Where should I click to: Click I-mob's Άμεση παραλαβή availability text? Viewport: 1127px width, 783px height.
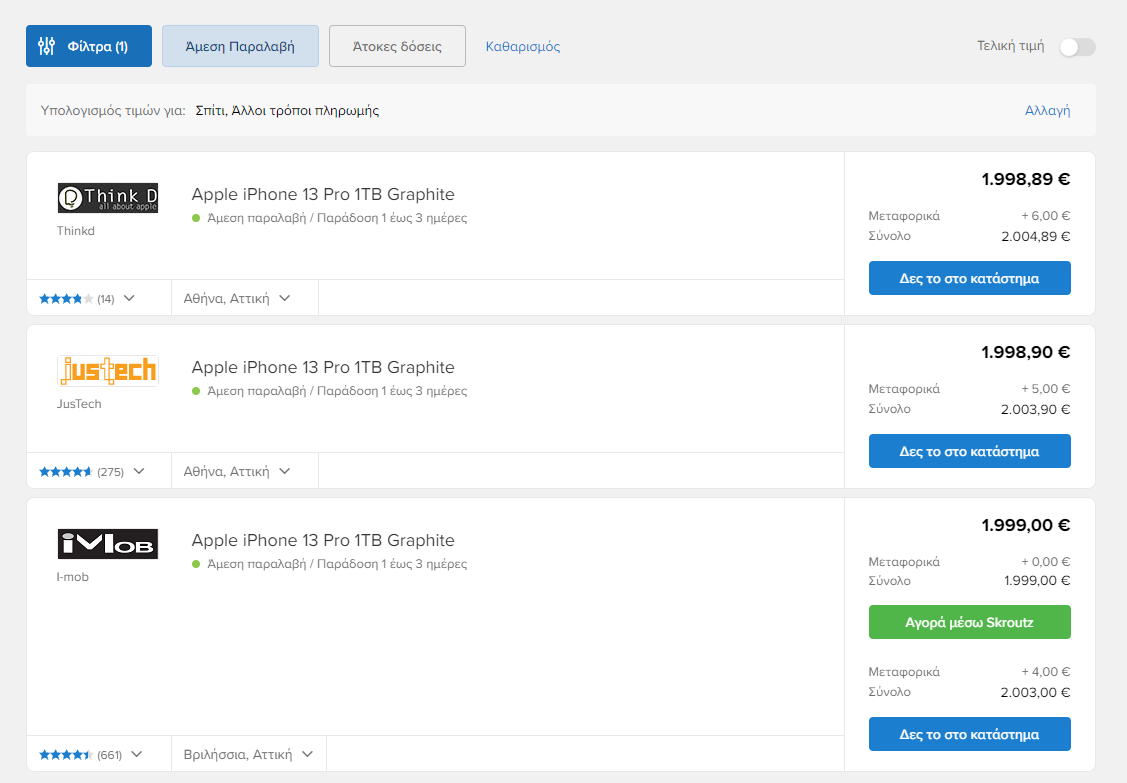336,564
